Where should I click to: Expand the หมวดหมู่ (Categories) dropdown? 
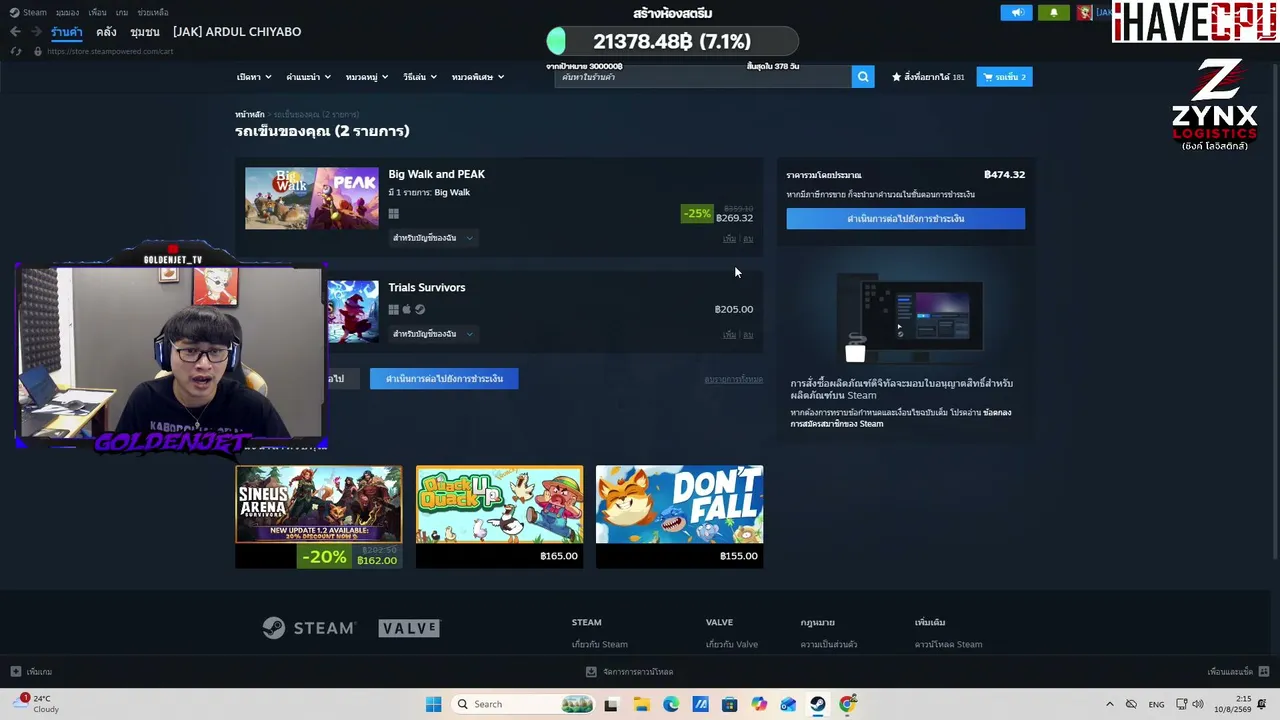pos(367,77)
